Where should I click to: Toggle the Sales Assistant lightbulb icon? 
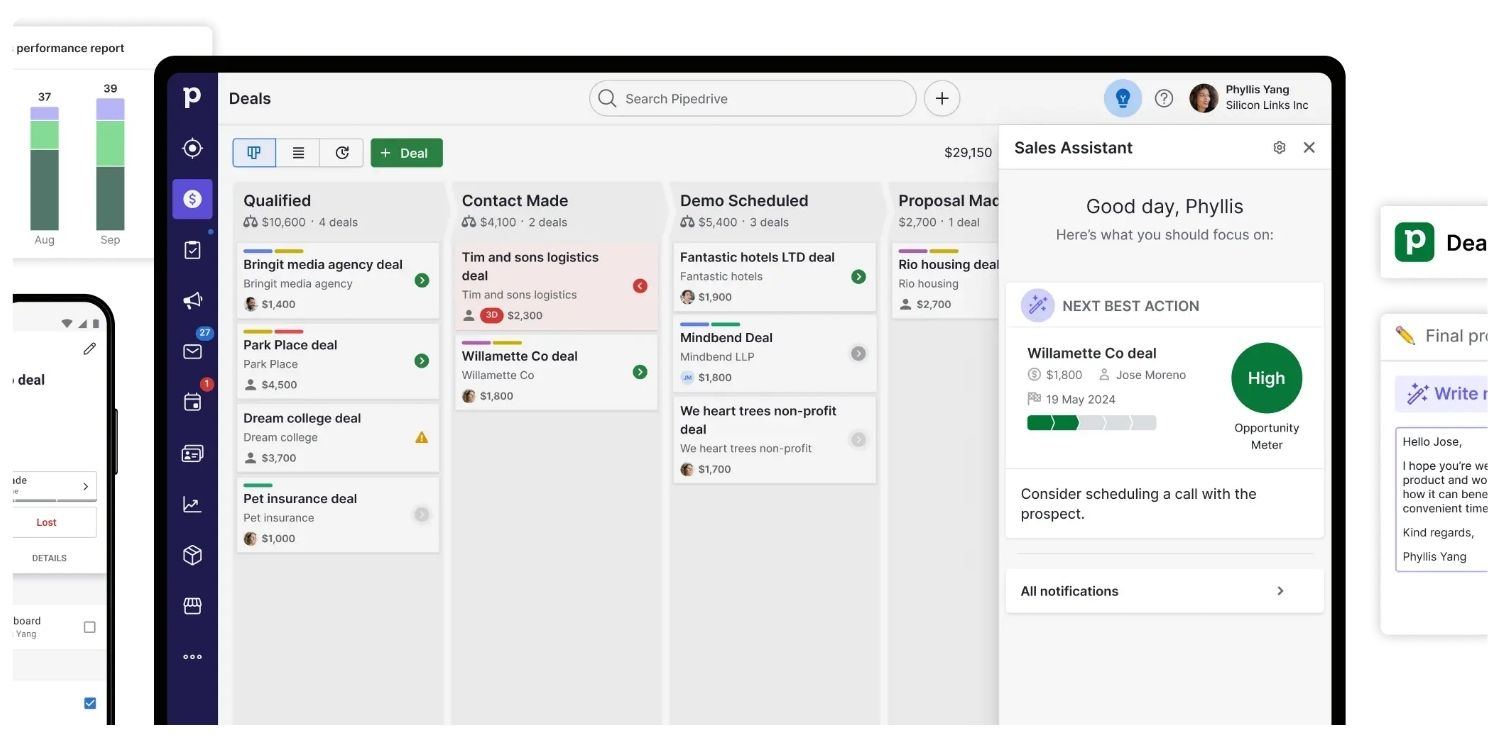[x=1122, y=98]
